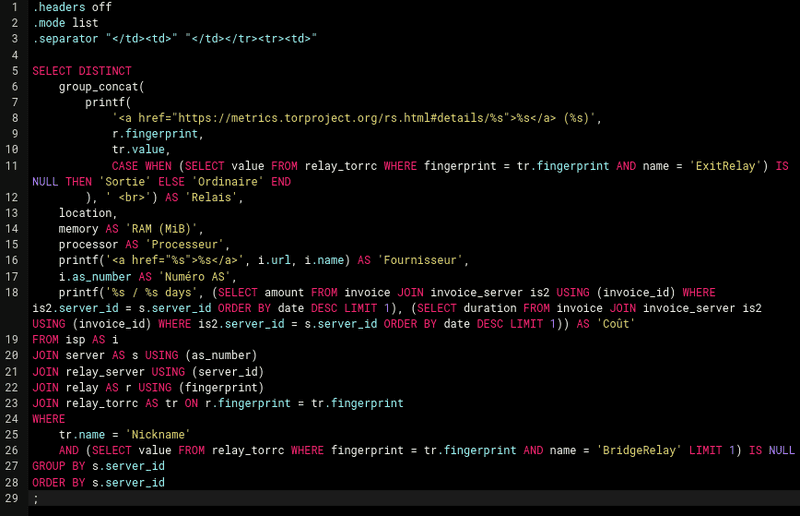This screenshot has width=800, height=516.
Task: Click gutter line number 4 of the empty line
Action: pos(14,55)
